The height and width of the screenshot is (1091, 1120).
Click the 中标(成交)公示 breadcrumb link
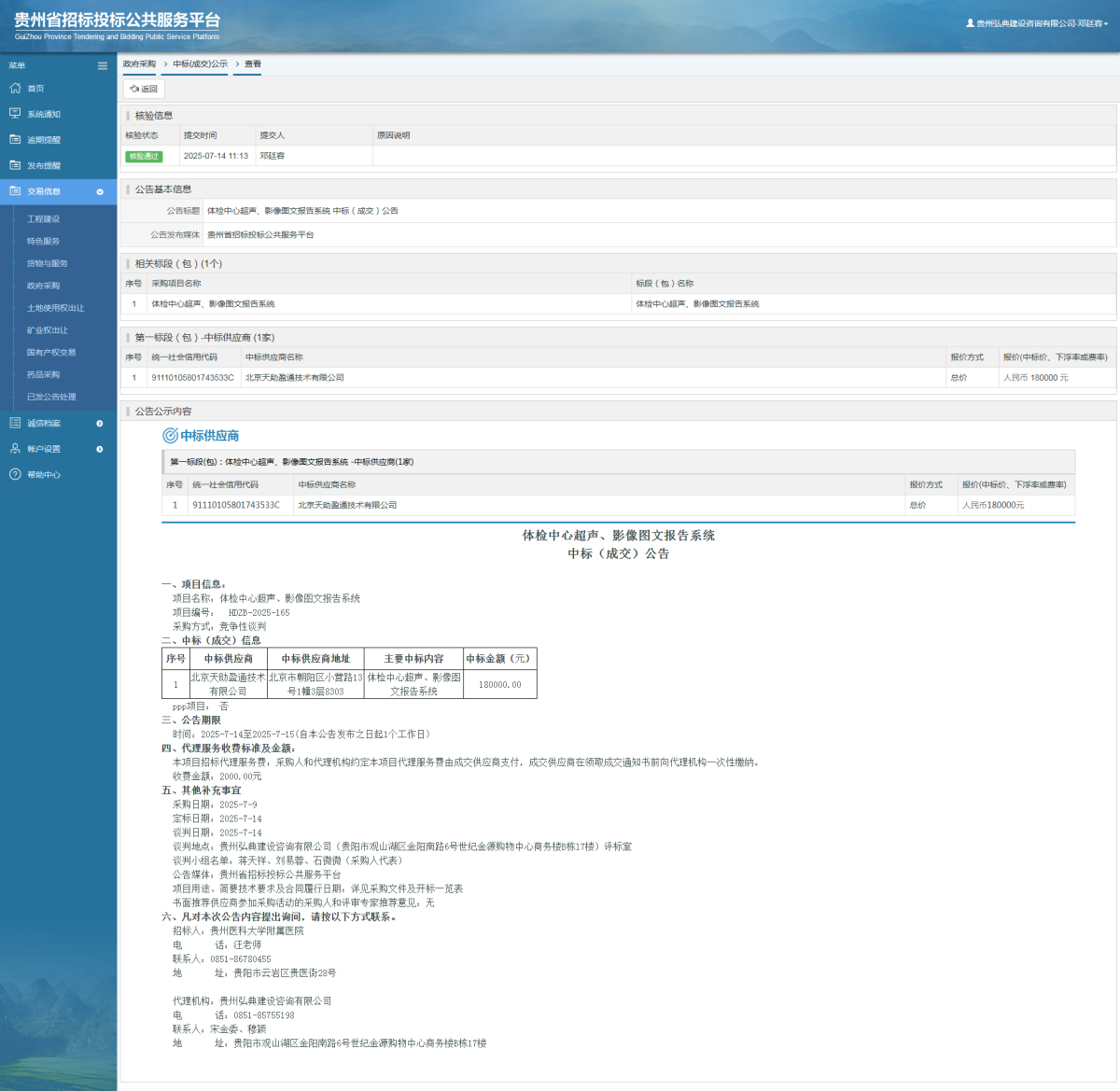pos(200,64)
